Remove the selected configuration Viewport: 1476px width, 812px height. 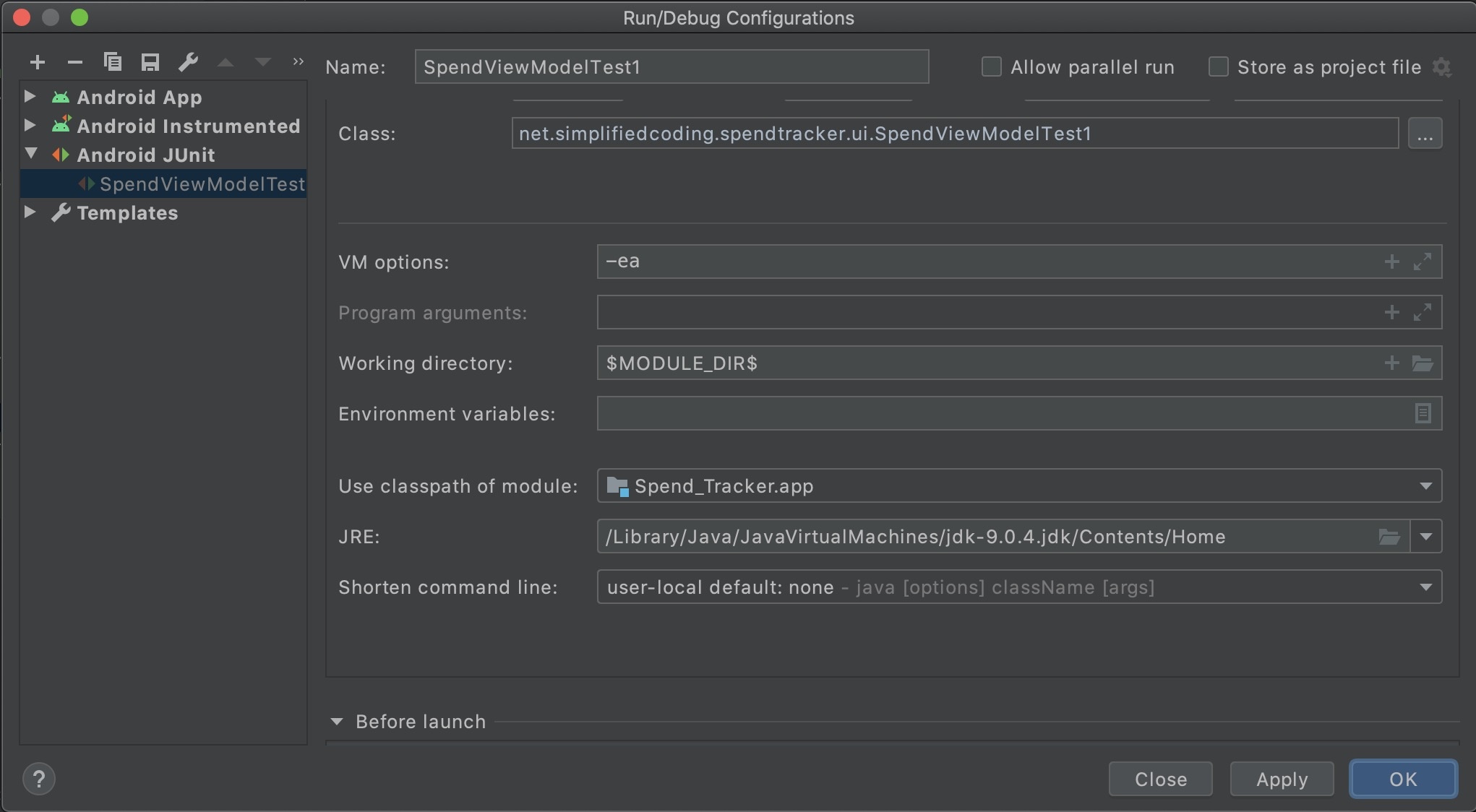(75, 62)
